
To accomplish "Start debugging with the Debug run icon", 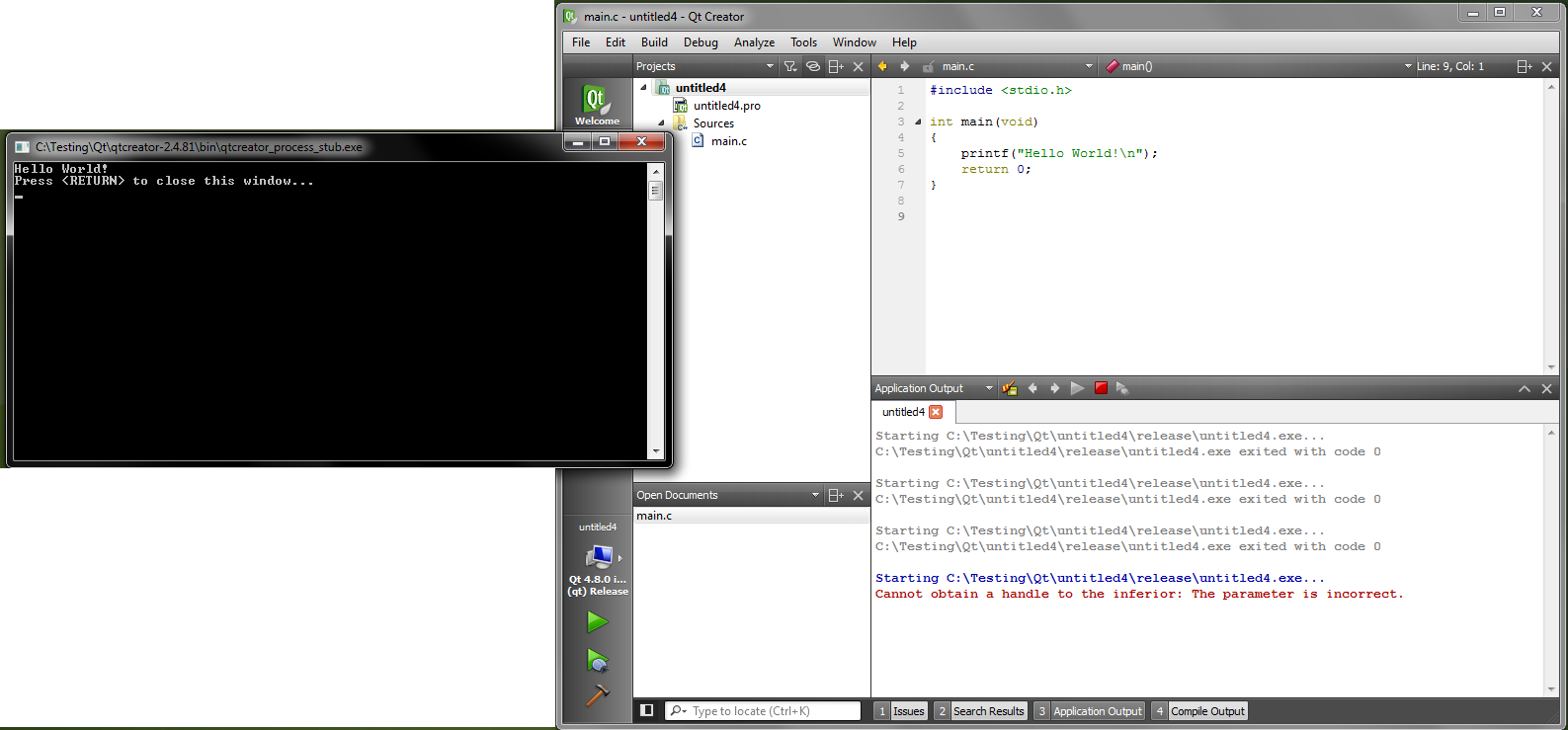I will [597, 660].
